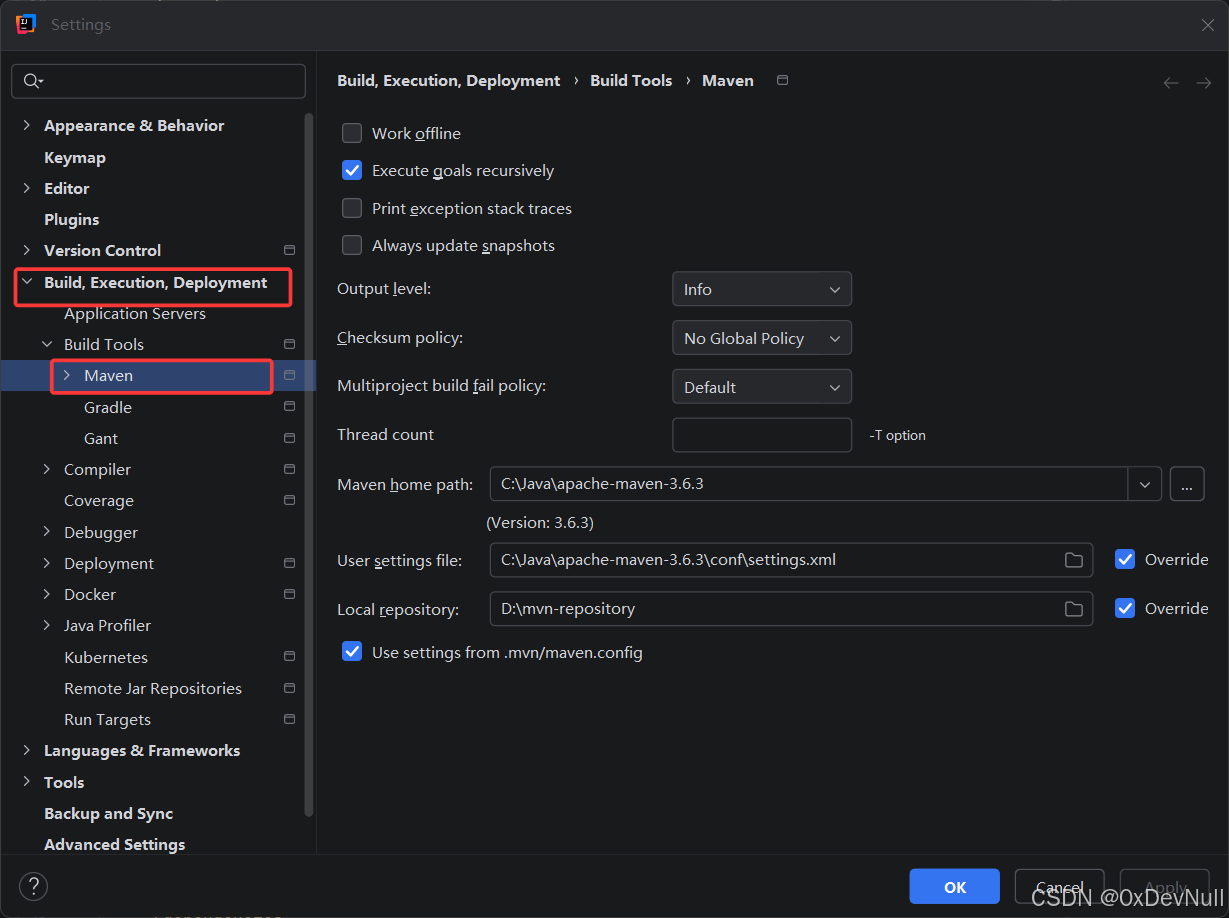The height and width of the screenshot is (918, 1229).
Task: Toggle Override for Local repository
Action: coord(1125,608)
